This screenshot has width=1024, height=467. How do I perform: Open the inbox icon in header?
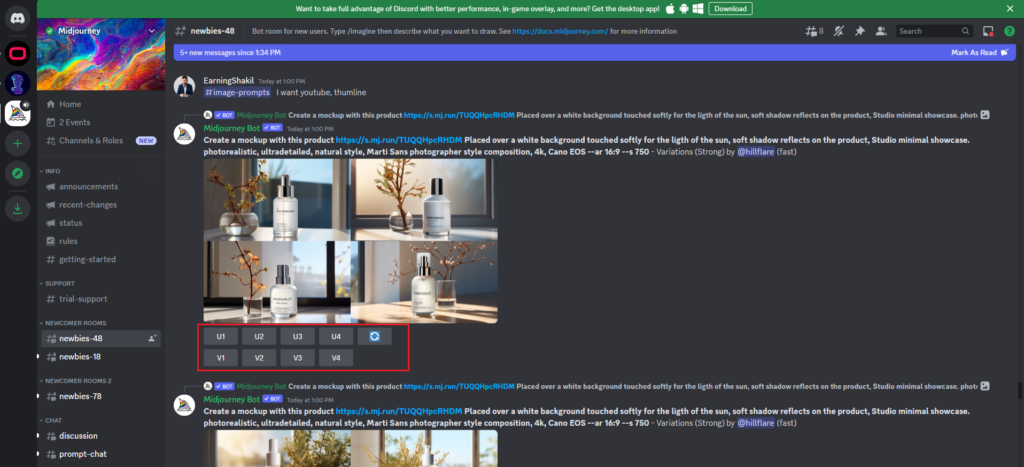tap(988, 31)
